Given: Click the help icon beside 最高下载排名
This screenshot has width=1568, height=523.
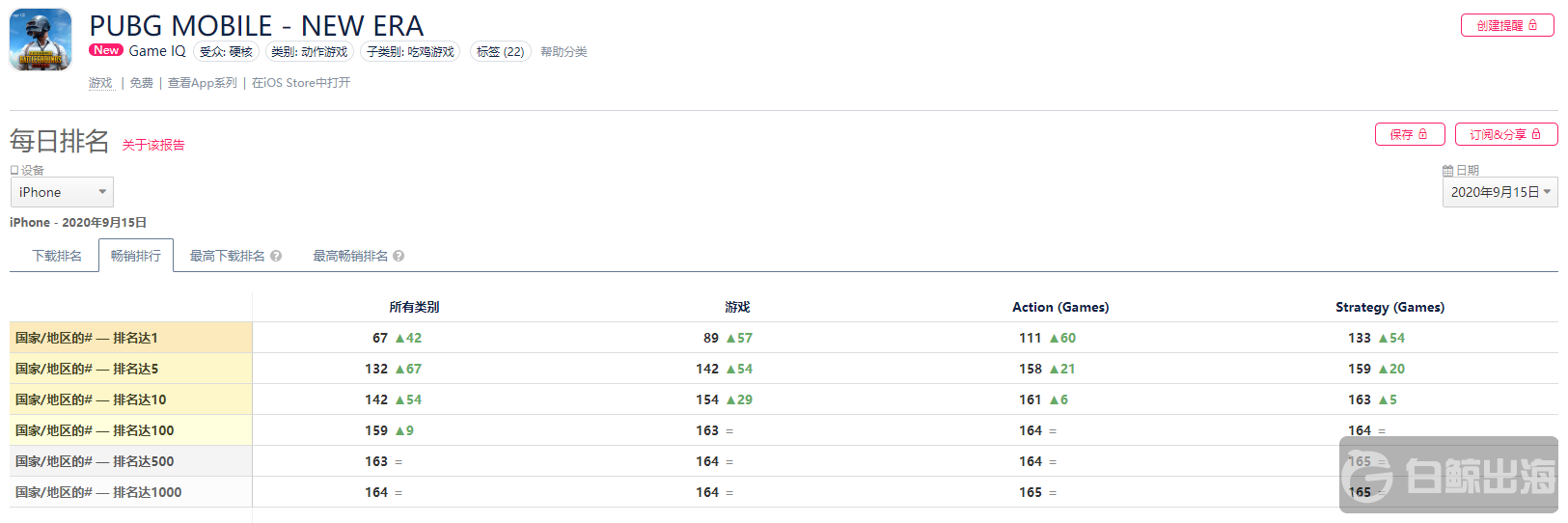Looking at the screenshot, I should click(x=276, y=256).
